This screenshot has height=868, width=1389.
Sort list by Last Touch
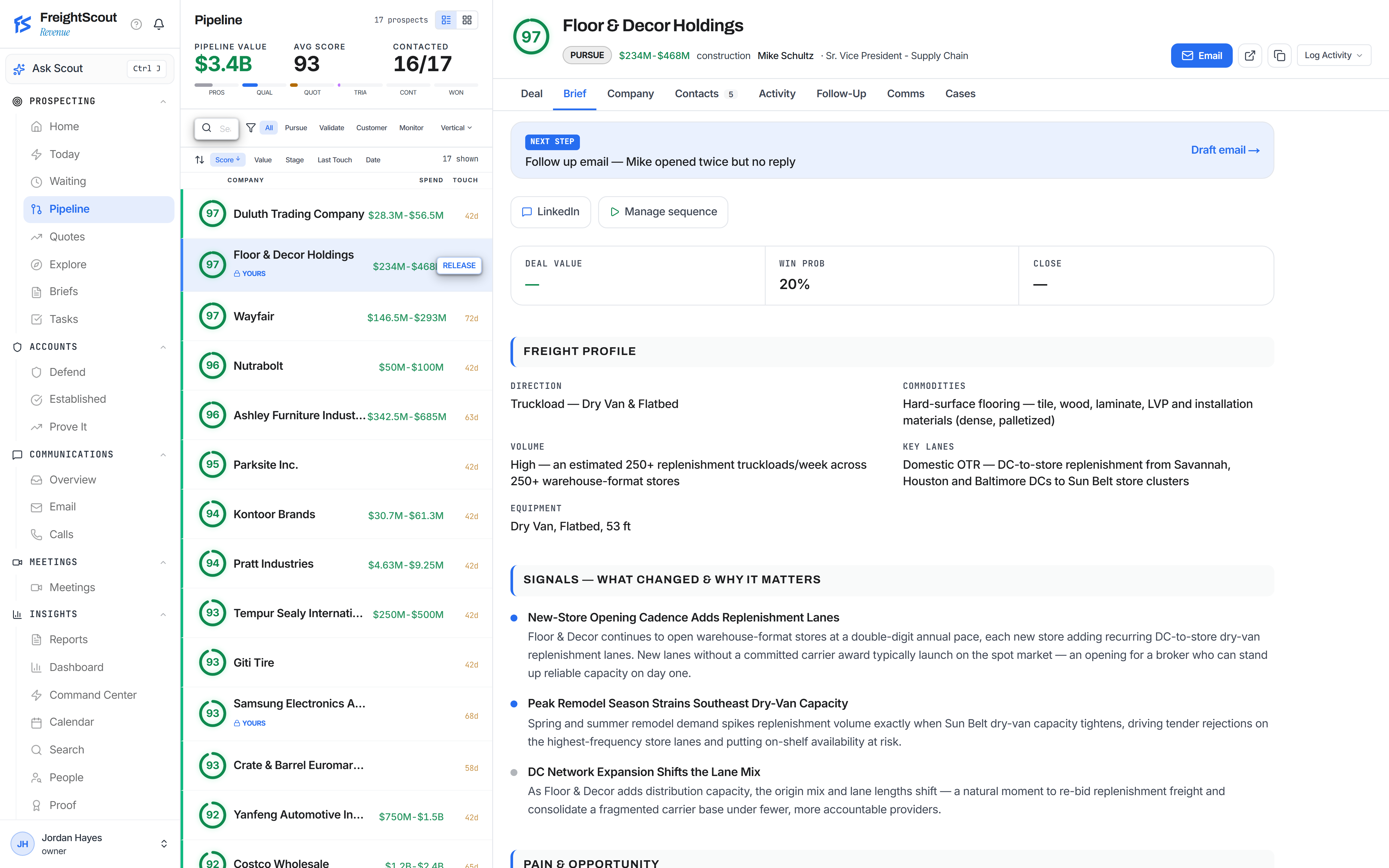tap(335, 160)
